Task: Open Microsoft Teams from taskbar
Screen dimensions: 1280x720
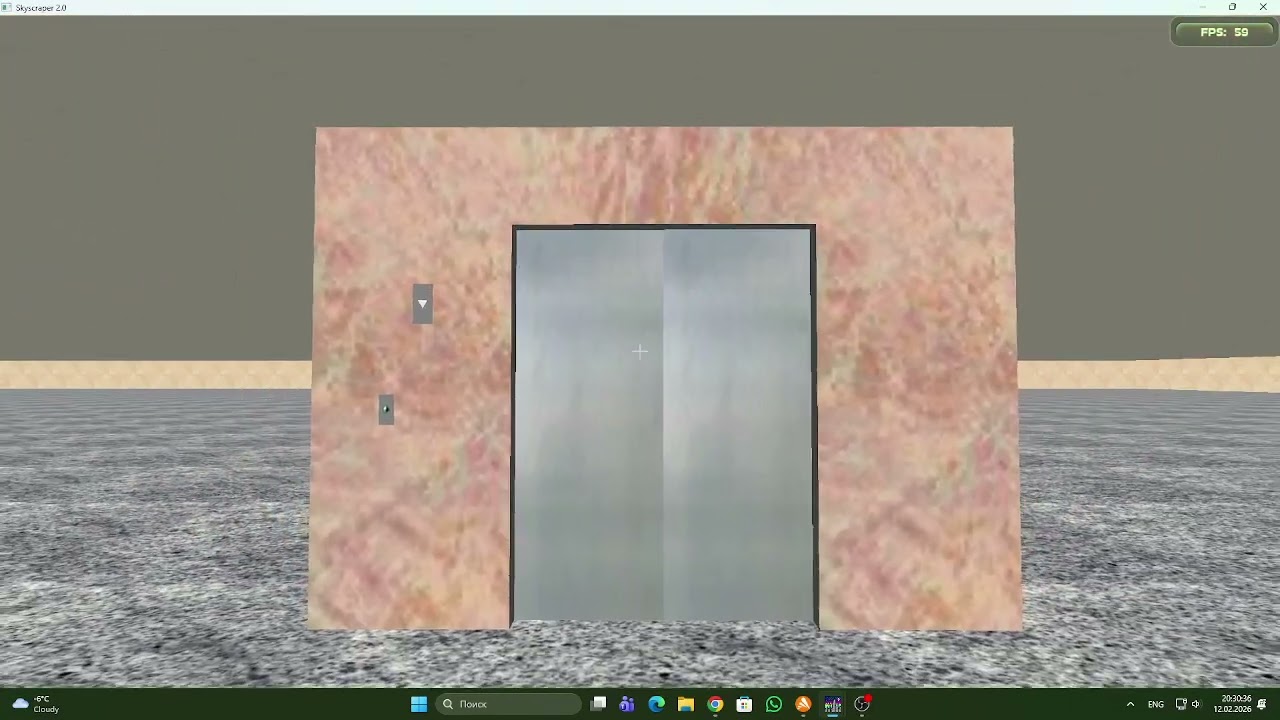Action: click(627, 704)
